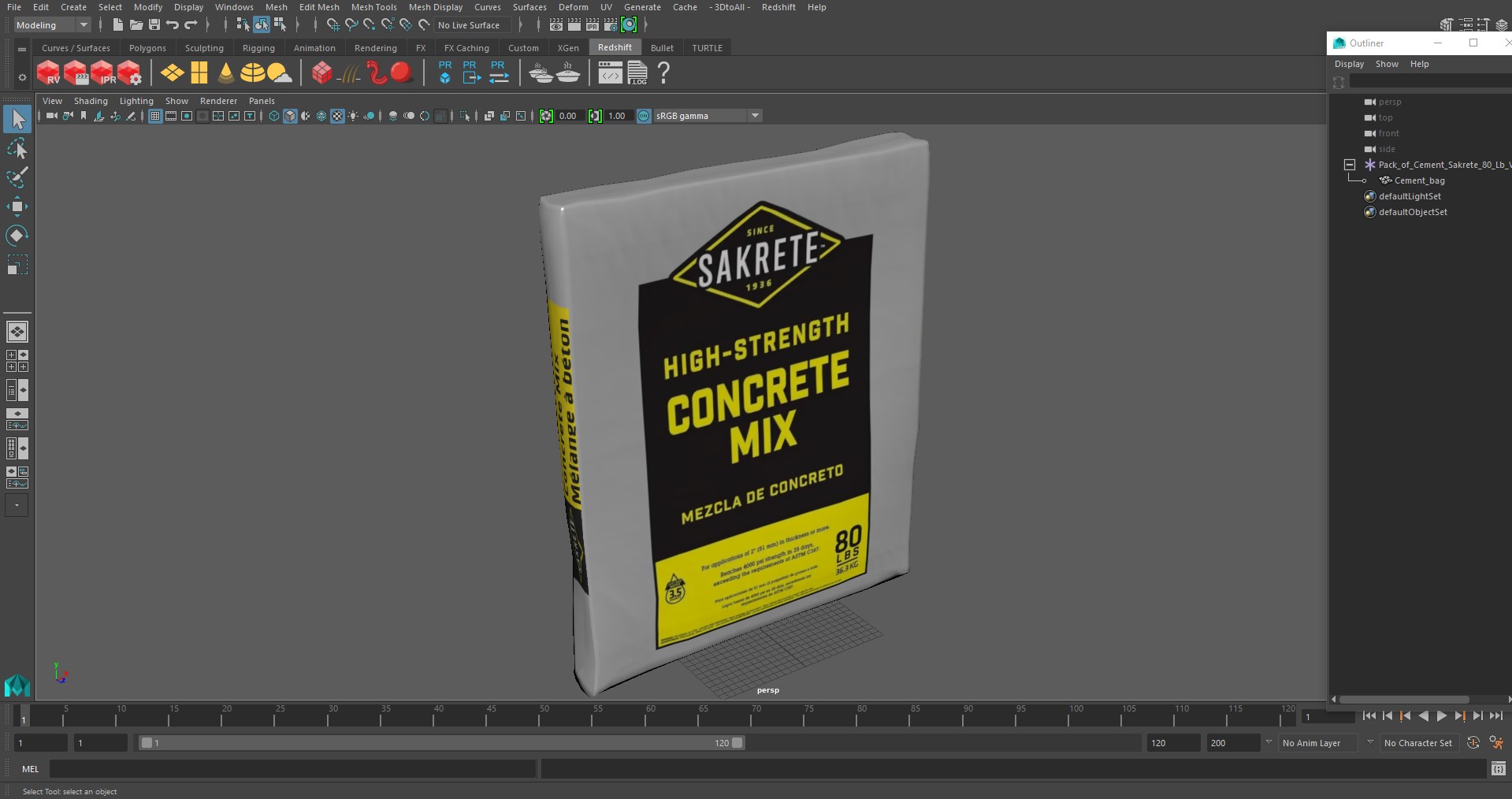Open the Script Editor icon beside command line
Viewport: 1512px width, 799px height.
[x=1498, y=768]
